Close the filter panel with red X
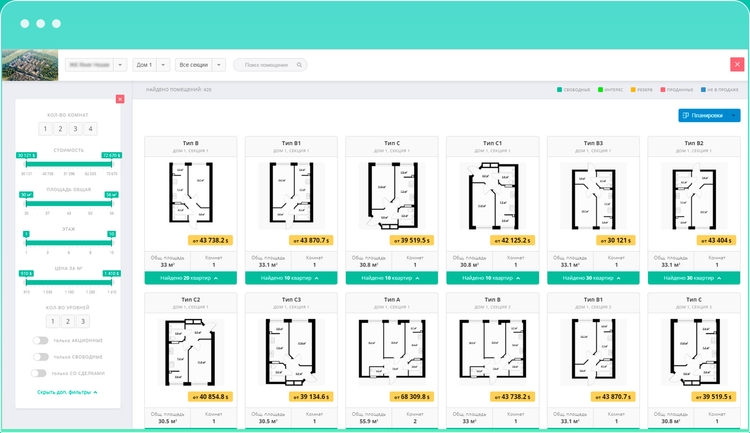 (x=120, y=99)
